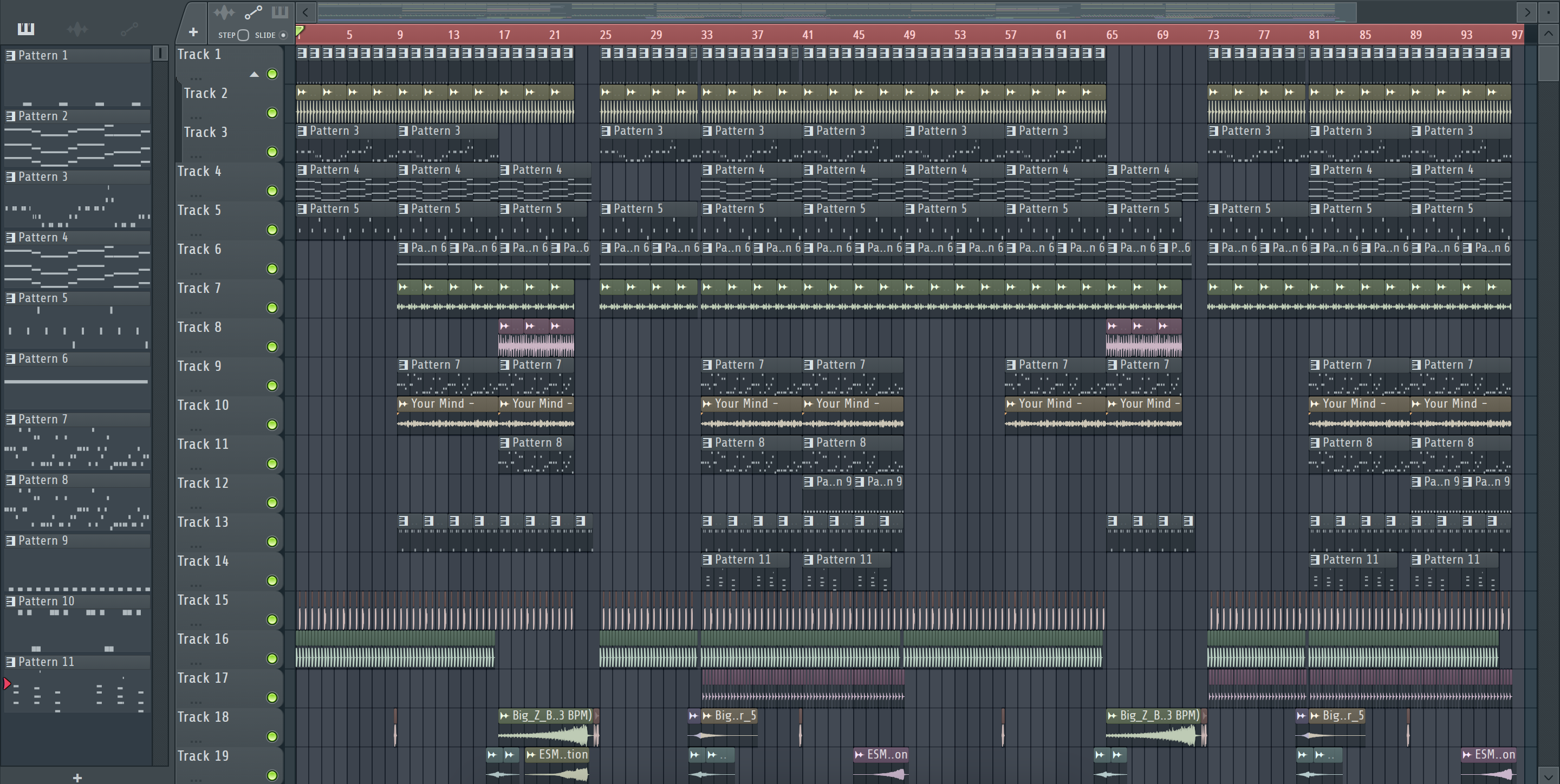Click the right arrow beside the song overview

[x=1527, y=12]
